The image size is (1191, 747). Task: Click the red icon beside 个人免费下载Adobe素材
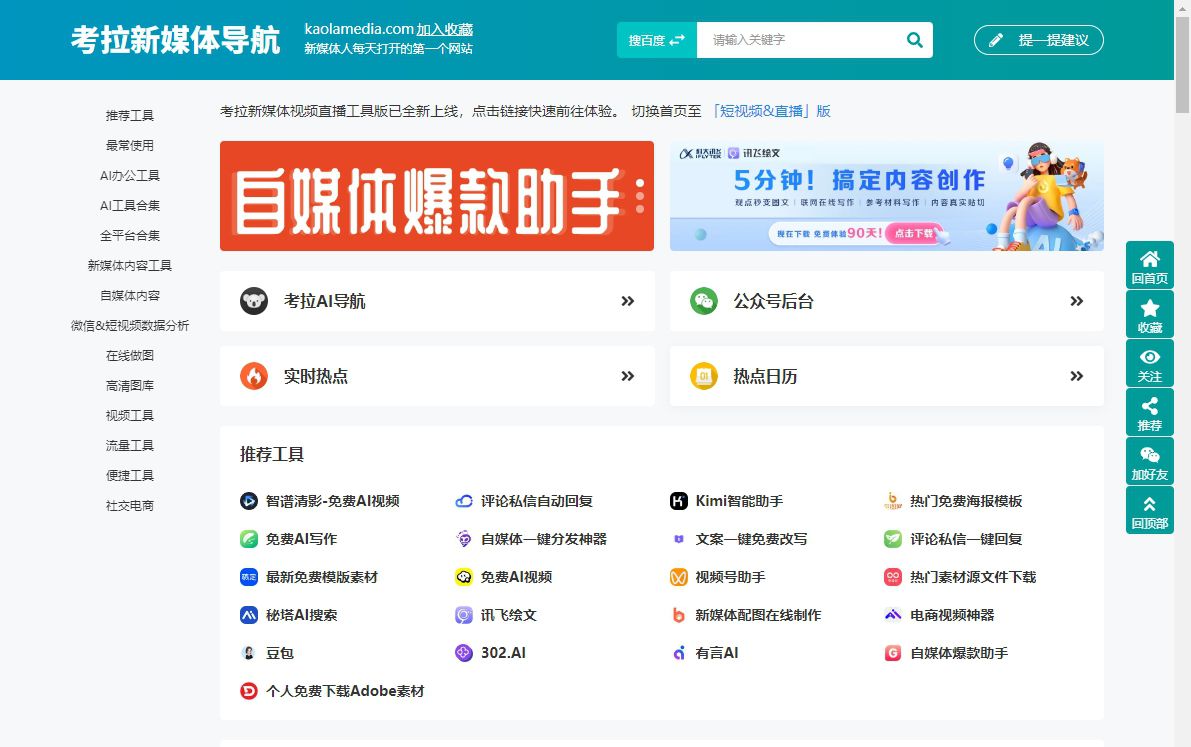pos(249,691)
